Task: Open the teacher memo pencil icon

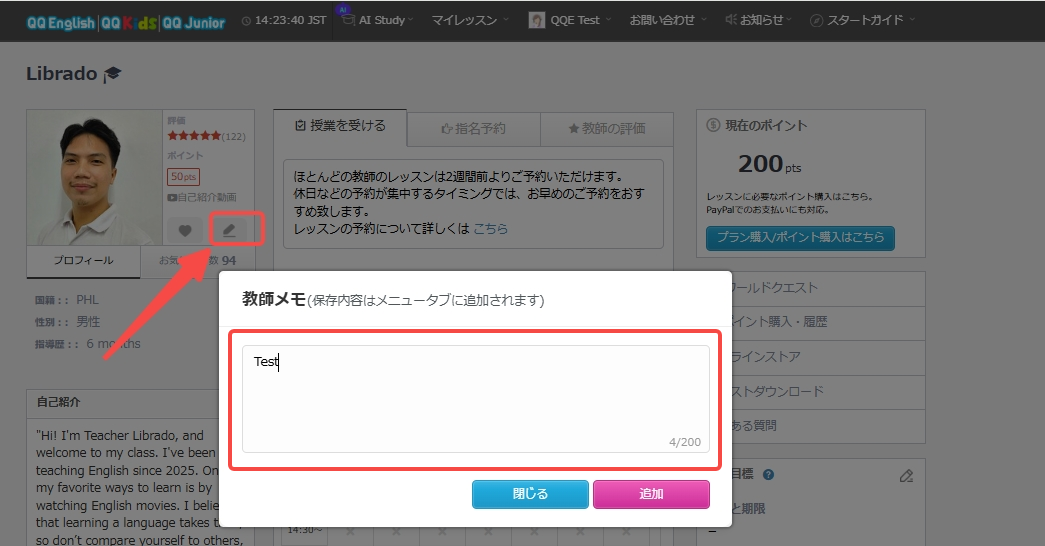Action: 229,231
